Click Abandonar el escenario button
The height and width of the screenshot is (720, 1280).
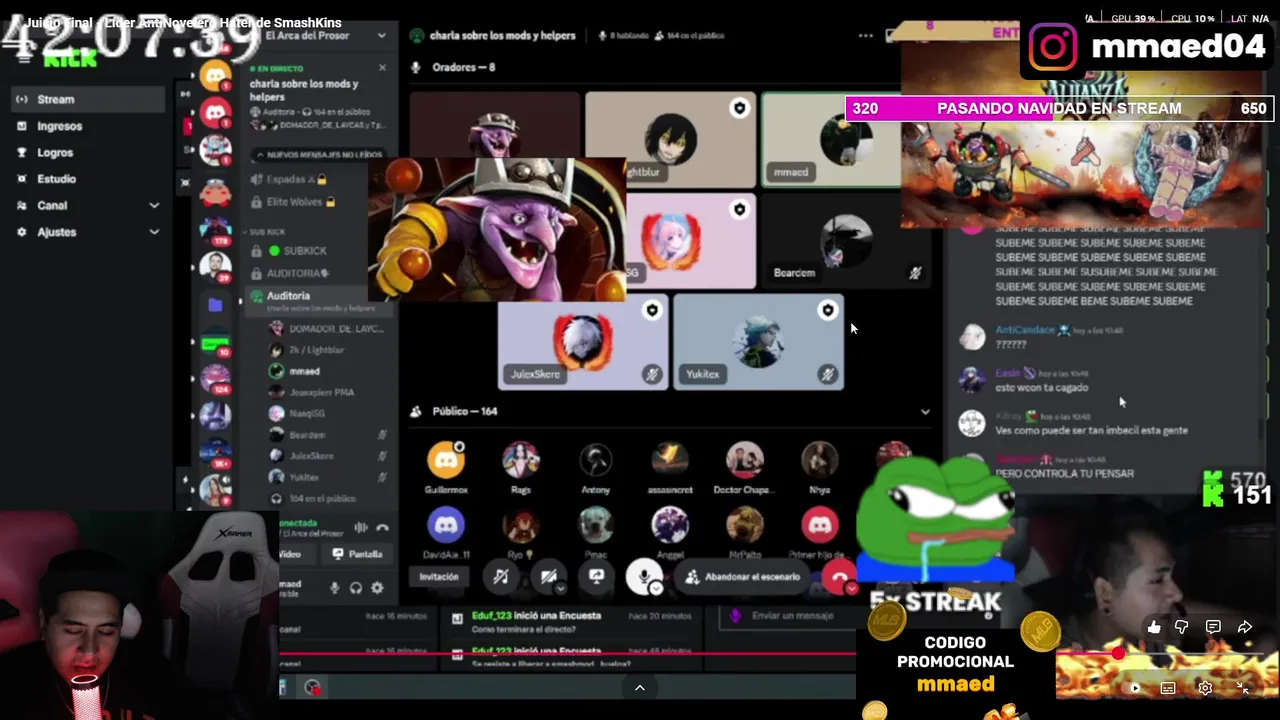(741, 577)
